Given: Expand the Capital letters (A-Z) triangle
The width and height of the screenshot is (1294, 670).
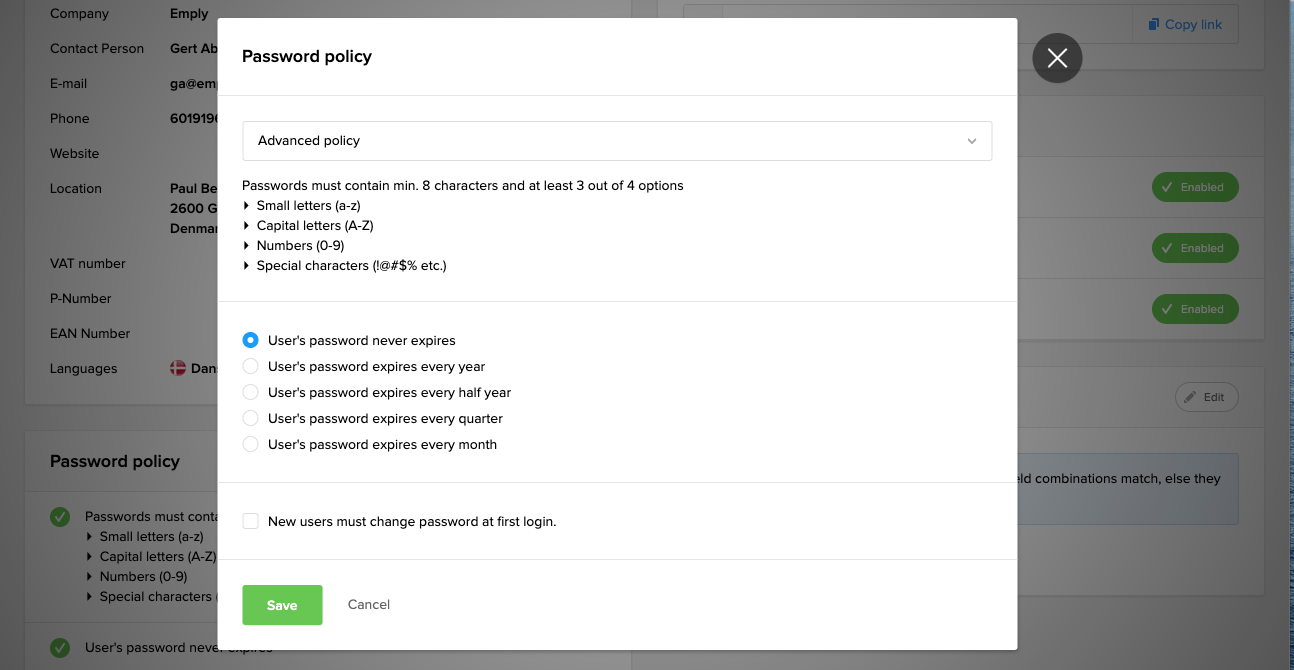Looking at the screenshot, I should coord(247,226).
